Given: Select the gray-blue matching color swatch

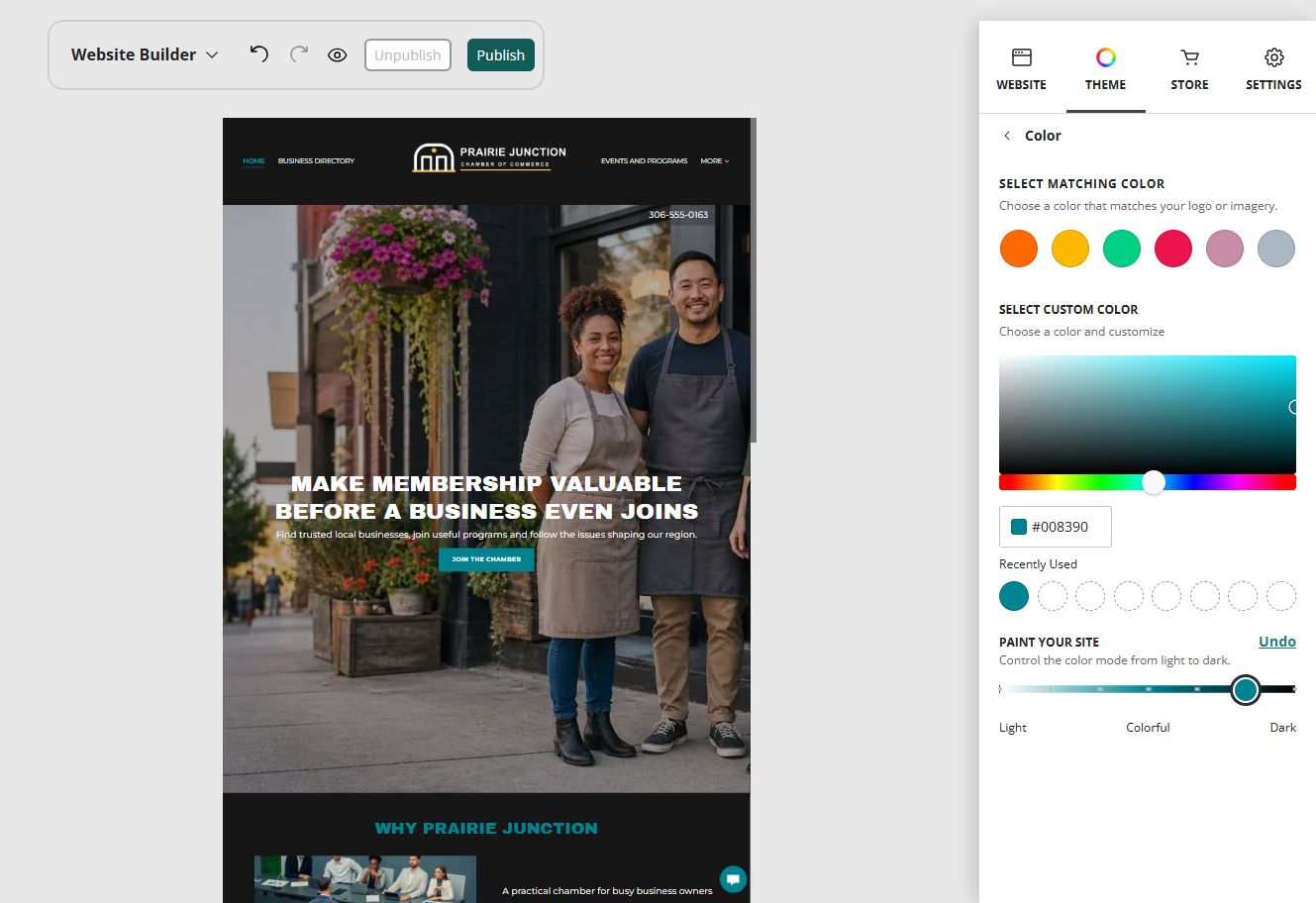Looking at the screenshot, I should click(x=1276, y=249).
